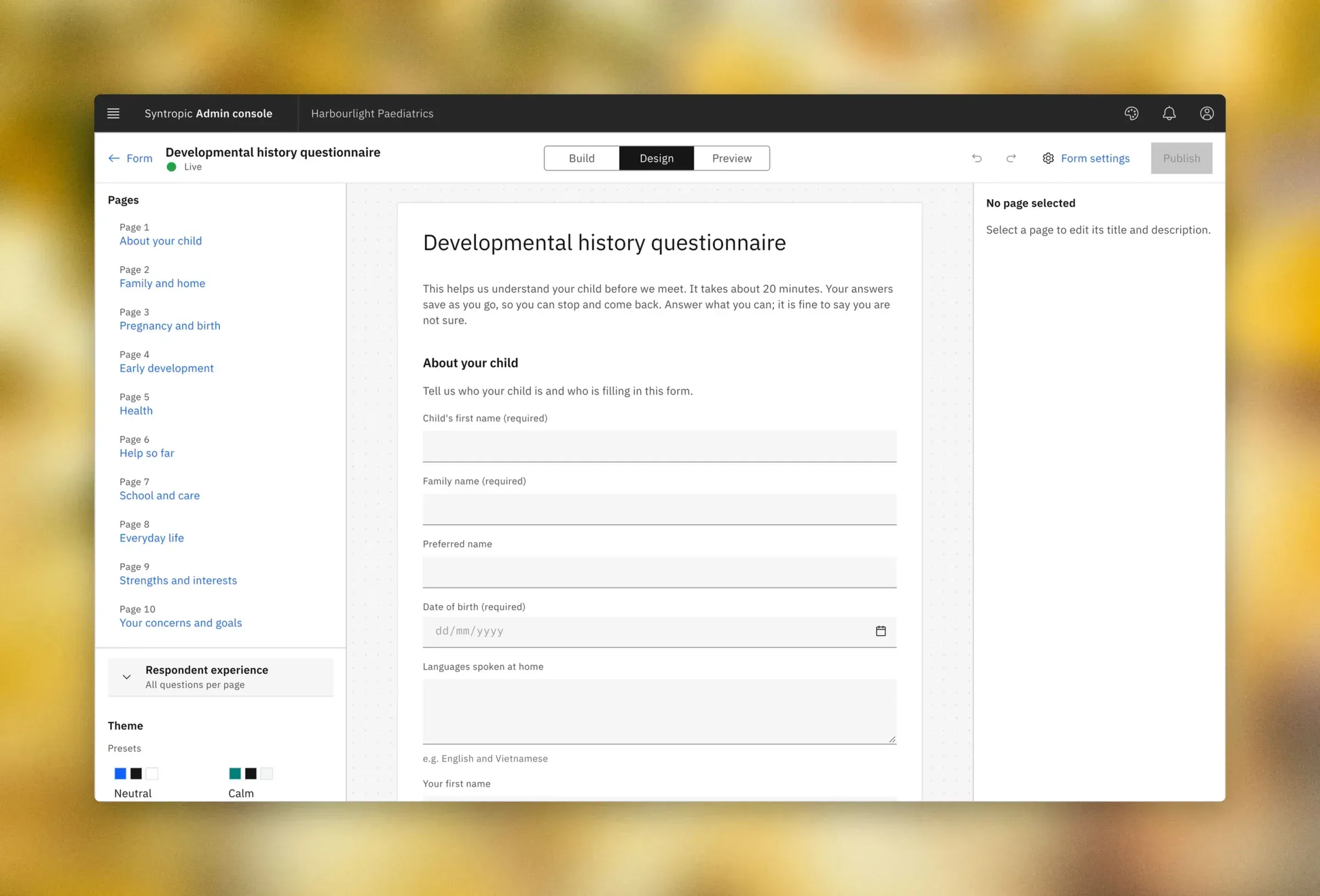Switch to the Design tab
The height and width of the screenshot is (896, 1320).
point(657,158)
